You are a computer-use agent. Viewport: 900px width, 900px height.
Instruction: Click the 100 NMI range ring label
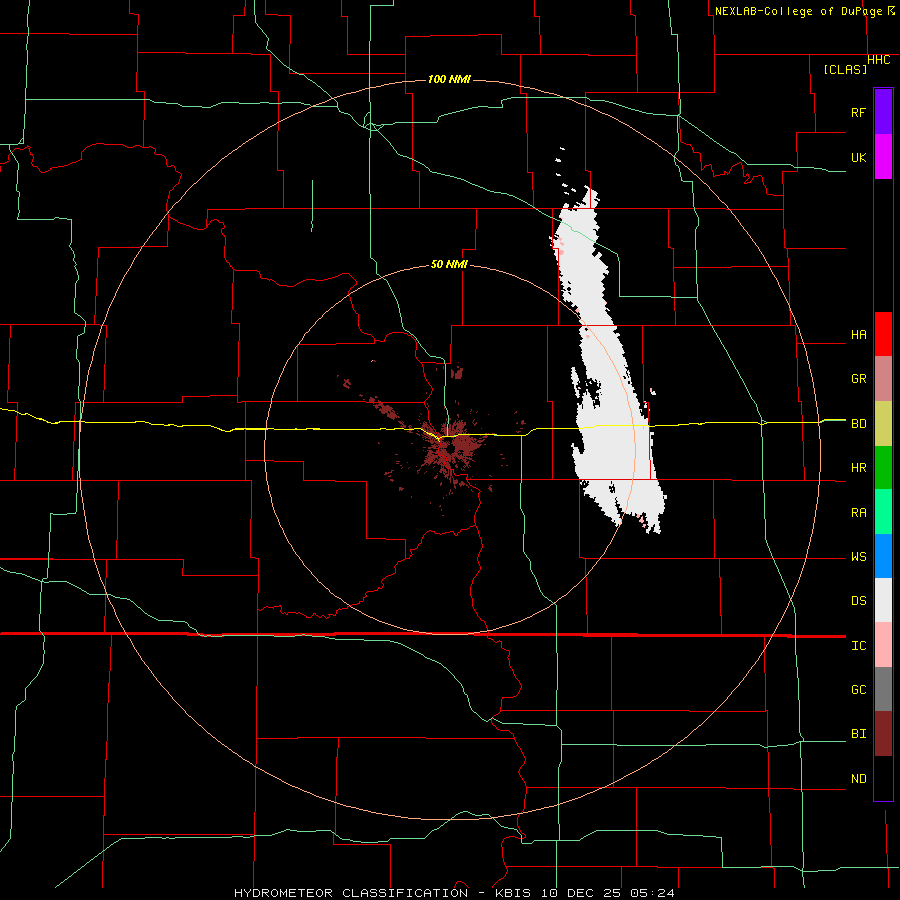(449, 79)
